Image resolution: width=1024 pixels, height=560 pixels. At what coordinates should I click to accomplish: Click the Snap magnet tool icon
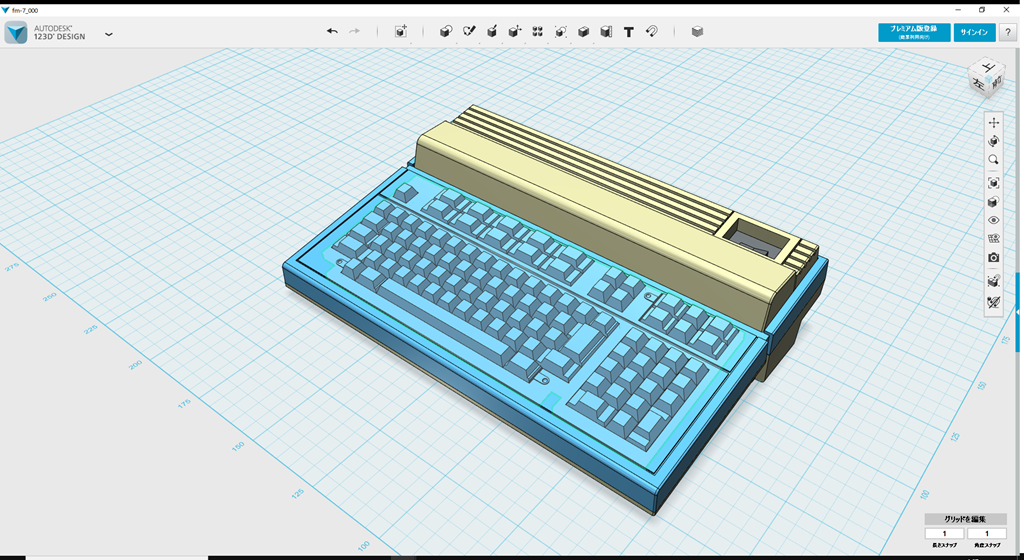[x=651, y=32]
